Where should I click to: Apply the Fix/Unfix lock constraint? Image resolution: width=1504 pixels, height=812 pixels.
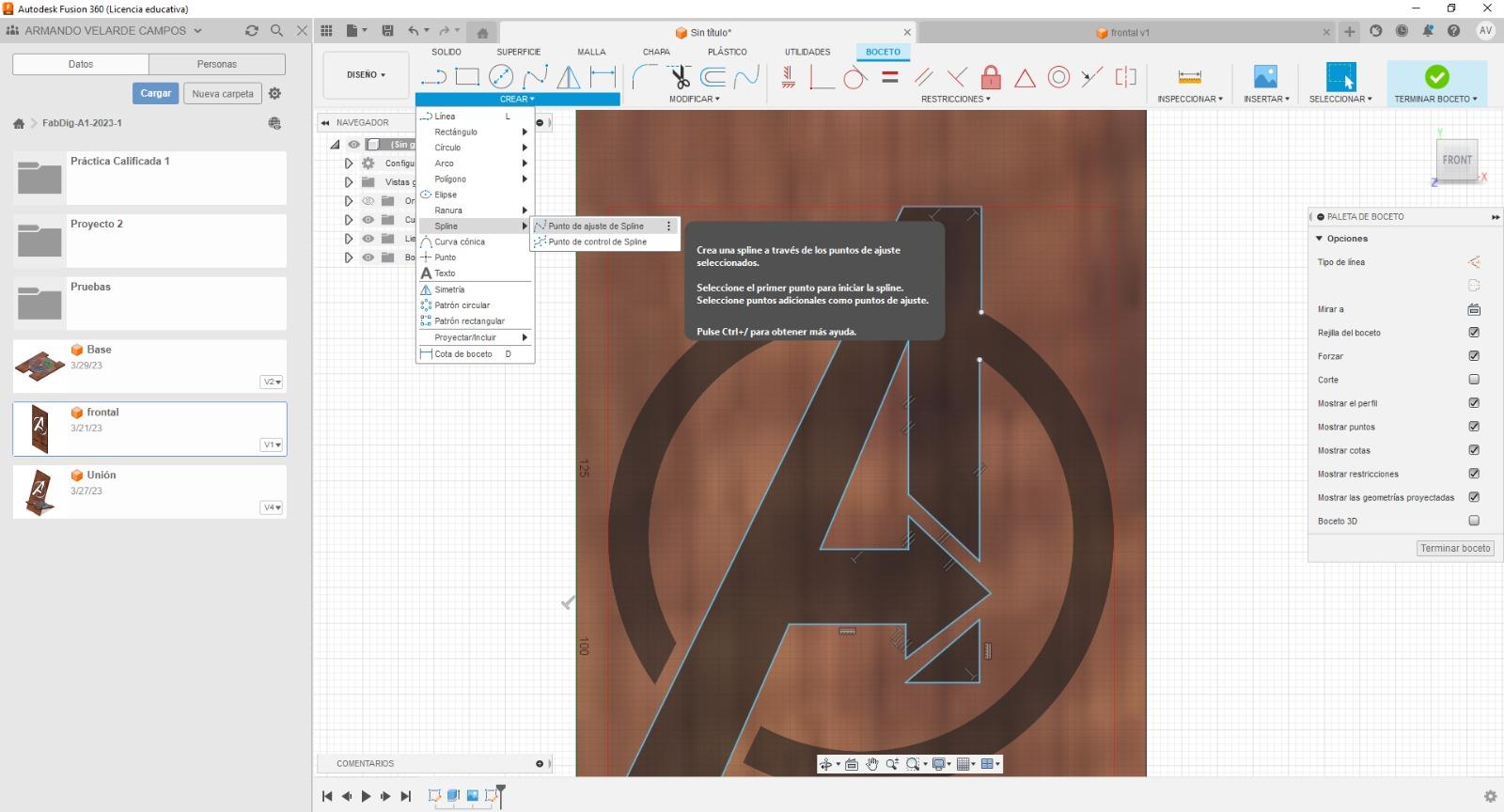(991, 77)
